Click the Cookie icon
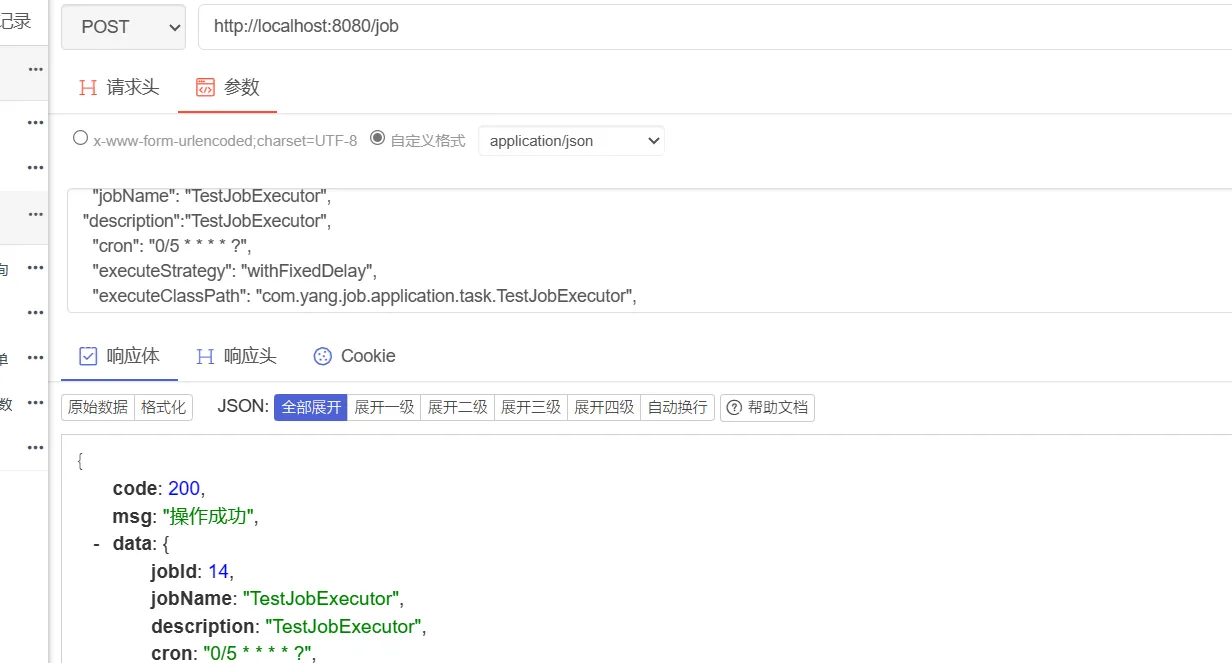The width and height of the screenshot is (1232, 663). pos(322,356)
